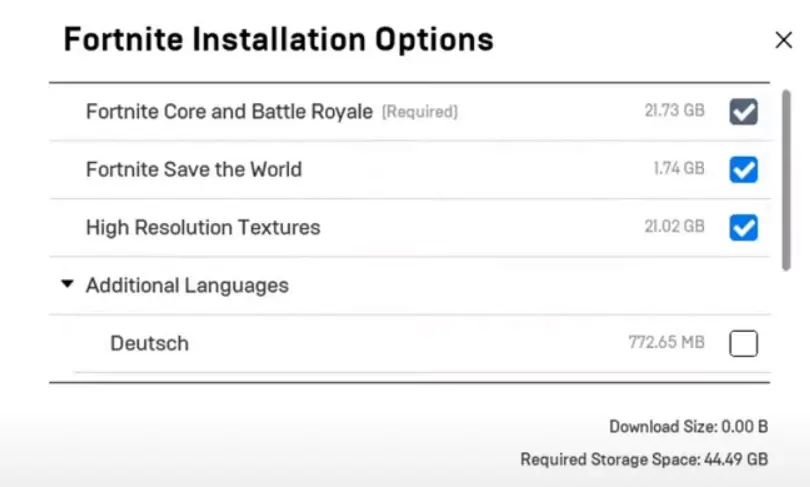Click the Fortnite Installation Options title
This screenshot has height=487, width=810.
(278, 40)
